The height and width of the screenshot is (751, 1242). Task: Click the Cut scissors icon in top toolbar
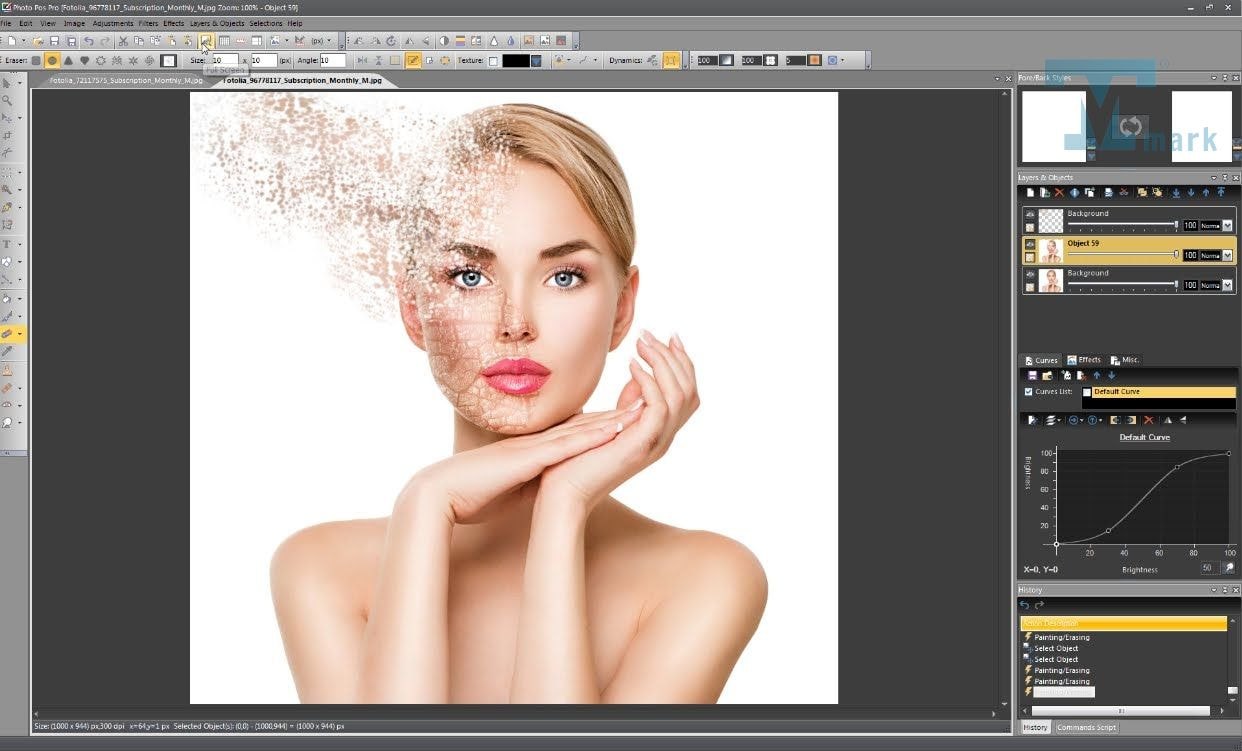pyautogui.click(x=123, y=41)
